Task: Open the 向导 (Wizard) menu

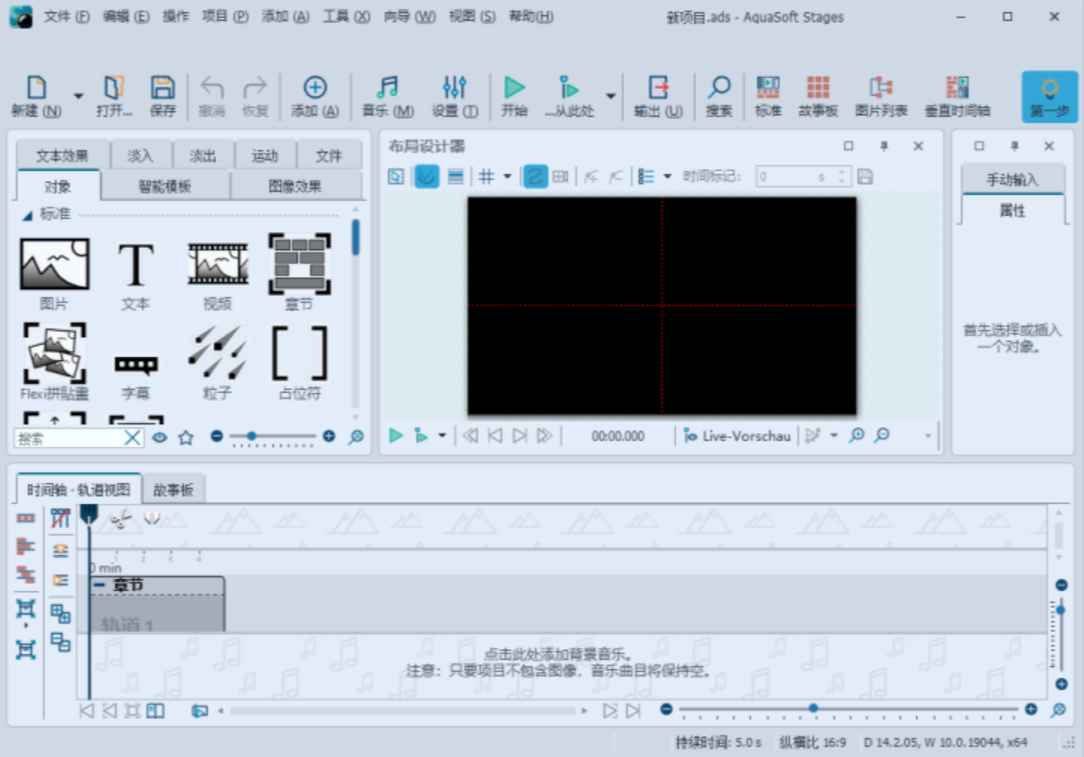Action: 409,16
